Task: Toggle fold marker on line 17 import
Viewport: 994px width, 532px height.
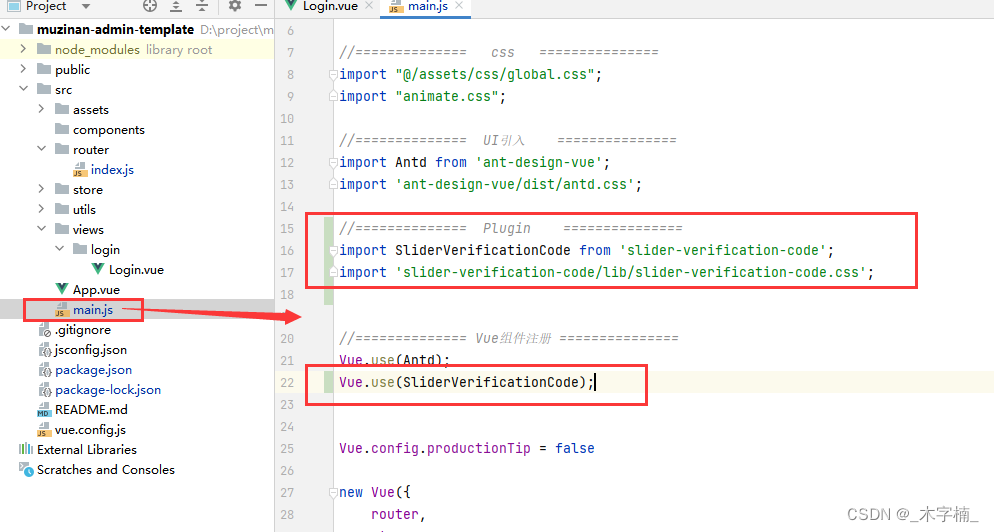Action: (333, 273)
